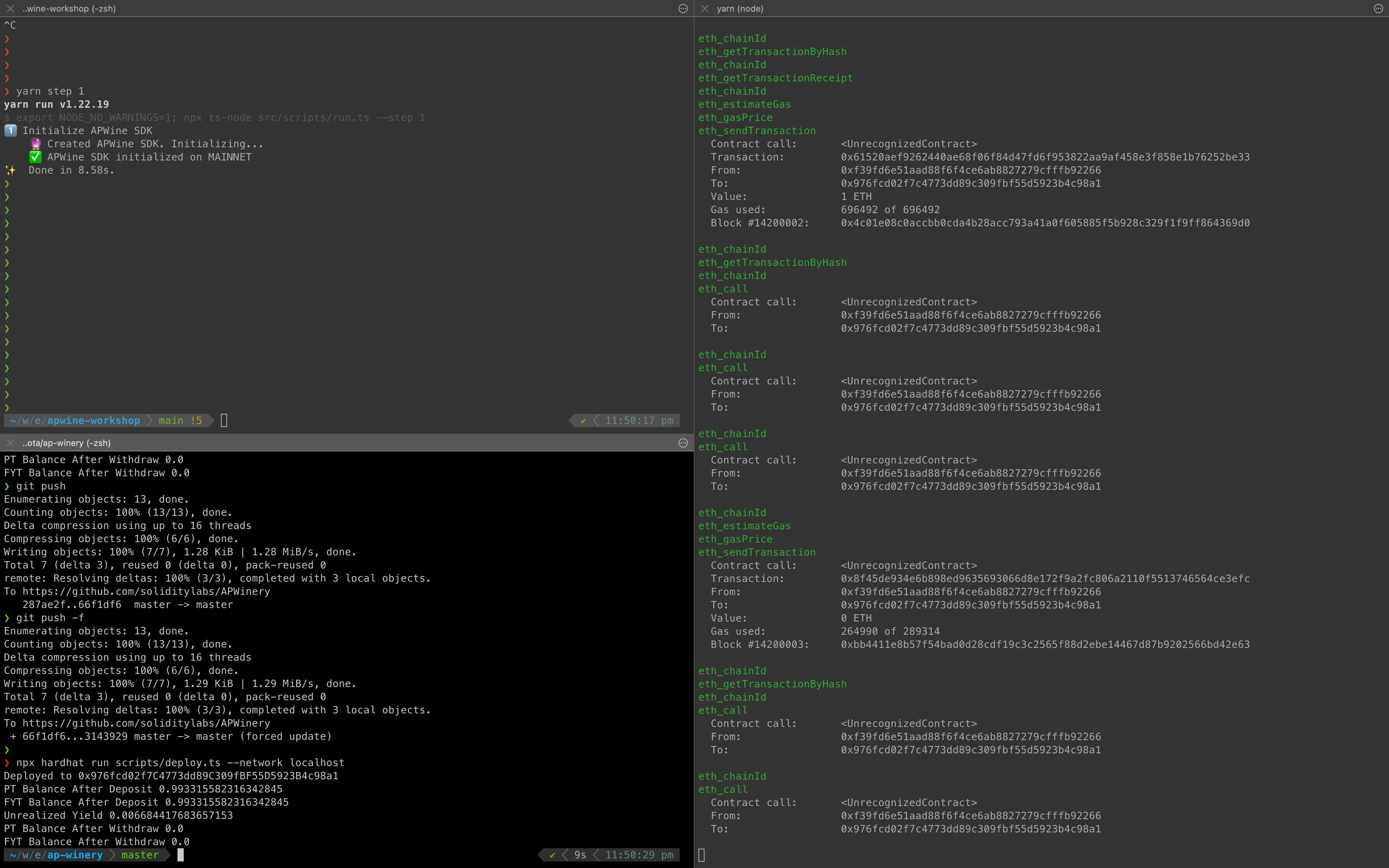1389x868 pixels.
Task: Click the crystal ball emoji before 'Created APWine SDK'
Action: (x=36, y=143)
